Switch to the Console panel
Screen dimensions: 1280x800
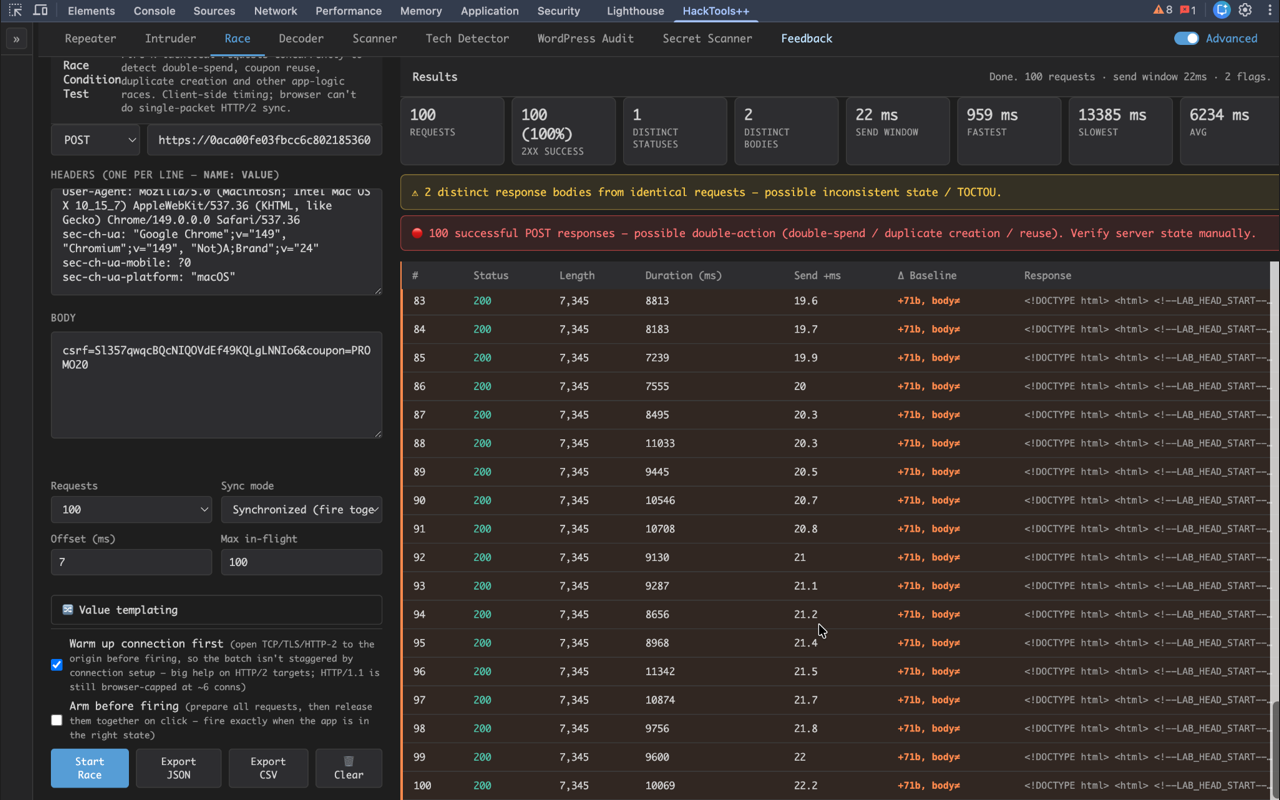point(154,11)
